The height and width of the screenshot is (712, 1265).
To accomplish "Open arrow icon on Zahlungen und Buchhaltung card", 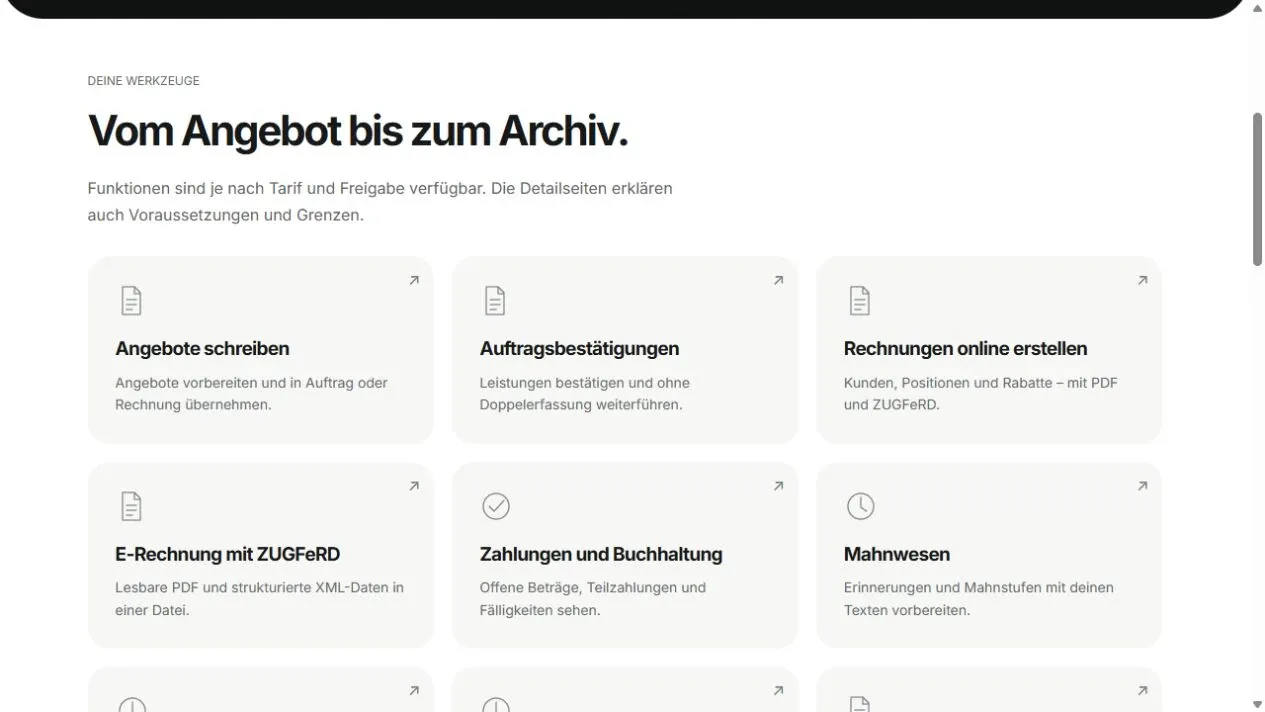I will pos(778,486).
